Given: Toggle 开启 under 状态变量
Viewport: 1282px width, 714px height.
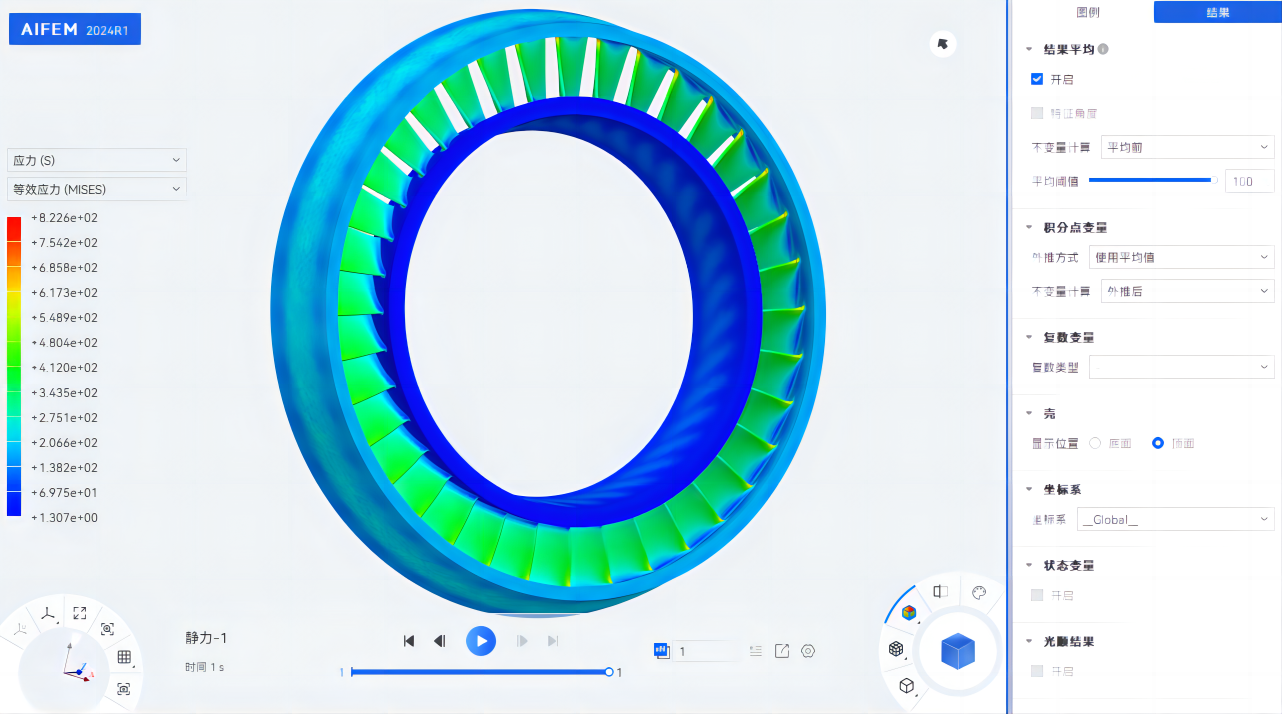Looking at the screenshot, I should (x=1037, y=595).
